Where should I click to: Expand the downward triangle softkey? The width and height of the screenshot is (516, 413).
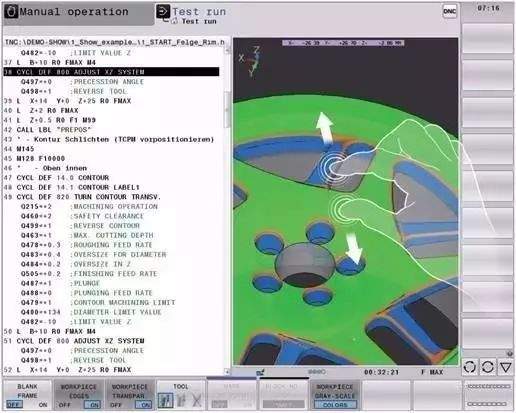[506, 367]
